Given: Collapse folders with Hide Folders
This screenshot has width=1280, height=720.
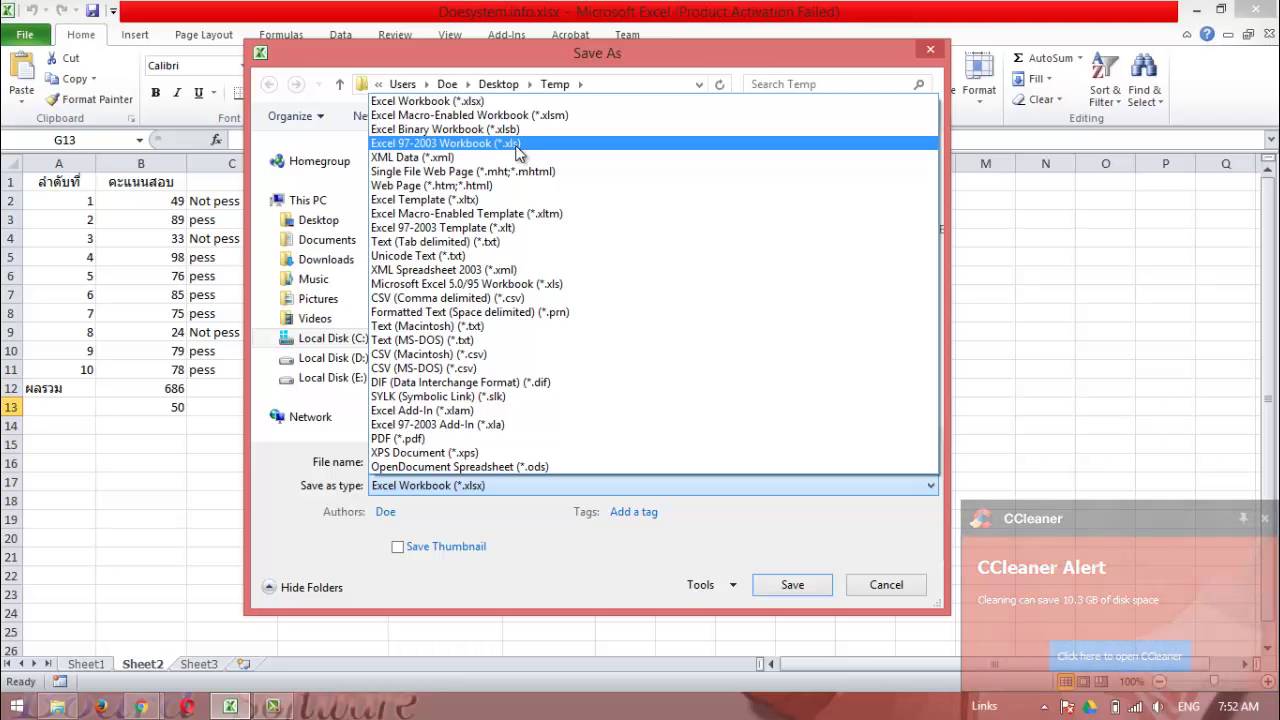Looking at the screenshot, I should click(302, 587).
